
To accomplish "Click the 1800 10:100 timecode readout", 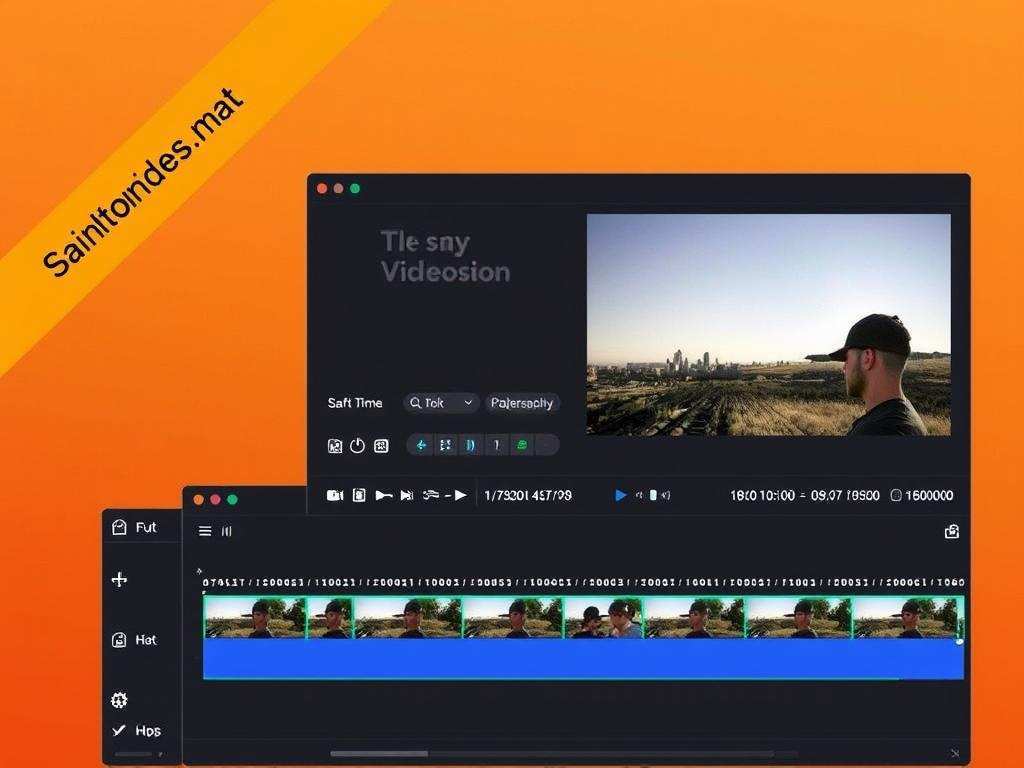I will pos(762,496).
